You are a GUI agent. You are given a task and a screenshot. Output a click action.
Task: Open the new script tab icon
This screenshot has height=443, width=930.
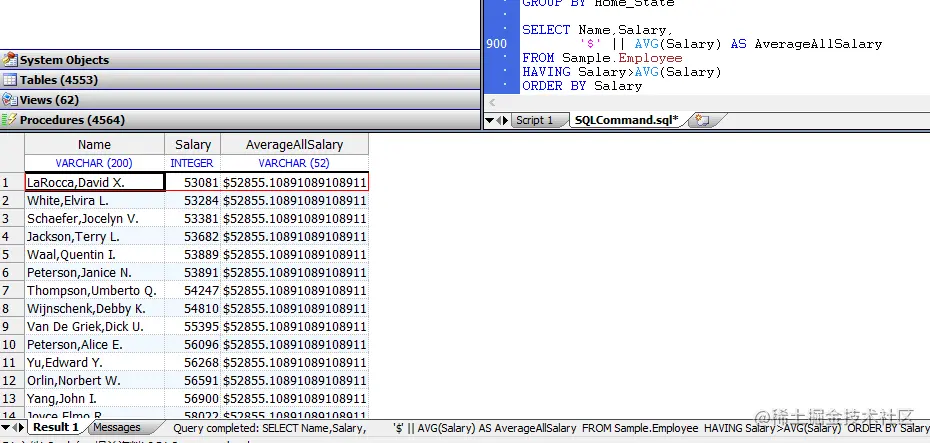pos(702,120)
